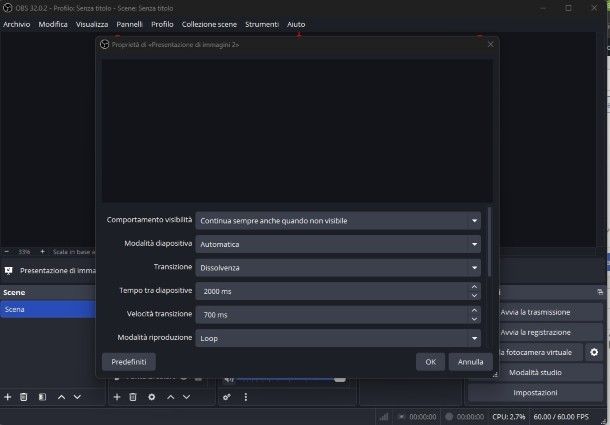The image size is (610, 425).
Task: Open the Collezione scene menu
Action: (207, 24)
